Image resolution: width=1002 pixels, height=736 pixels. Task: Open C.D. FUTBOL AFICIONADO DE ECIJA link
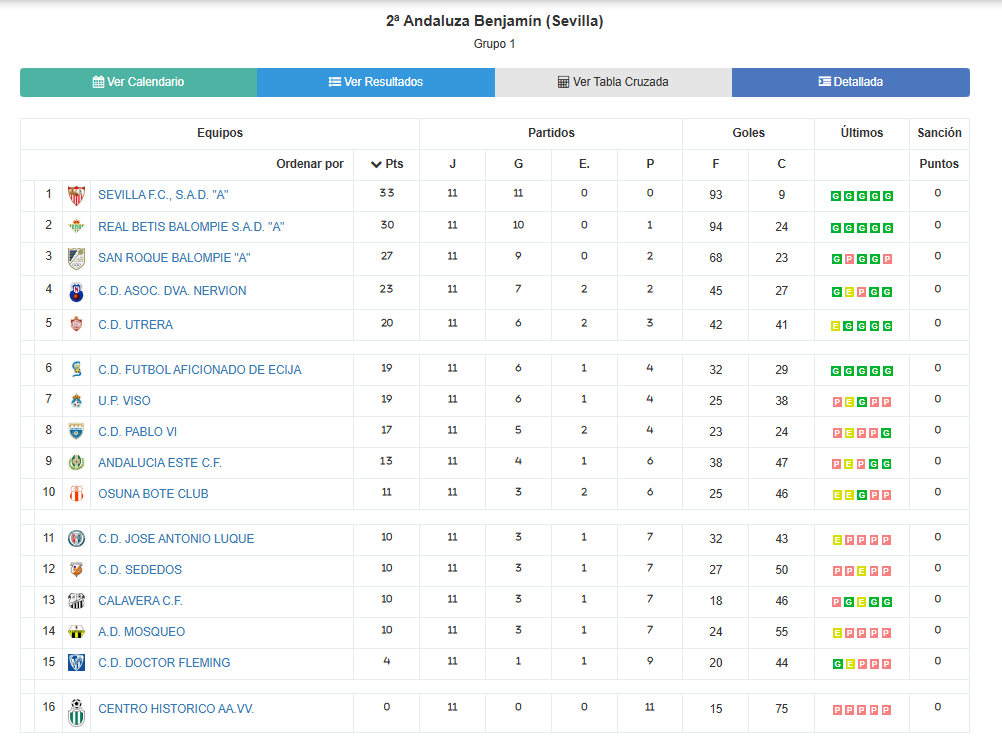[x=199, y=370]
